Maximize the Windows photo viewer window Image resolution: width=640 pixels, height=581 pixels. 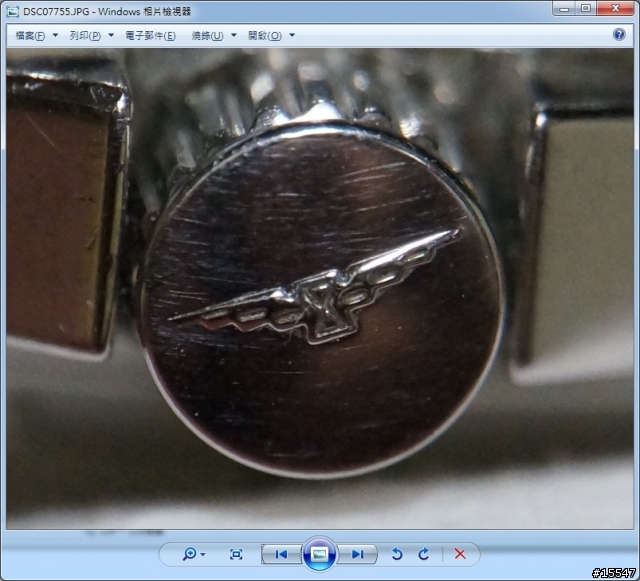(x=586, y=8)
